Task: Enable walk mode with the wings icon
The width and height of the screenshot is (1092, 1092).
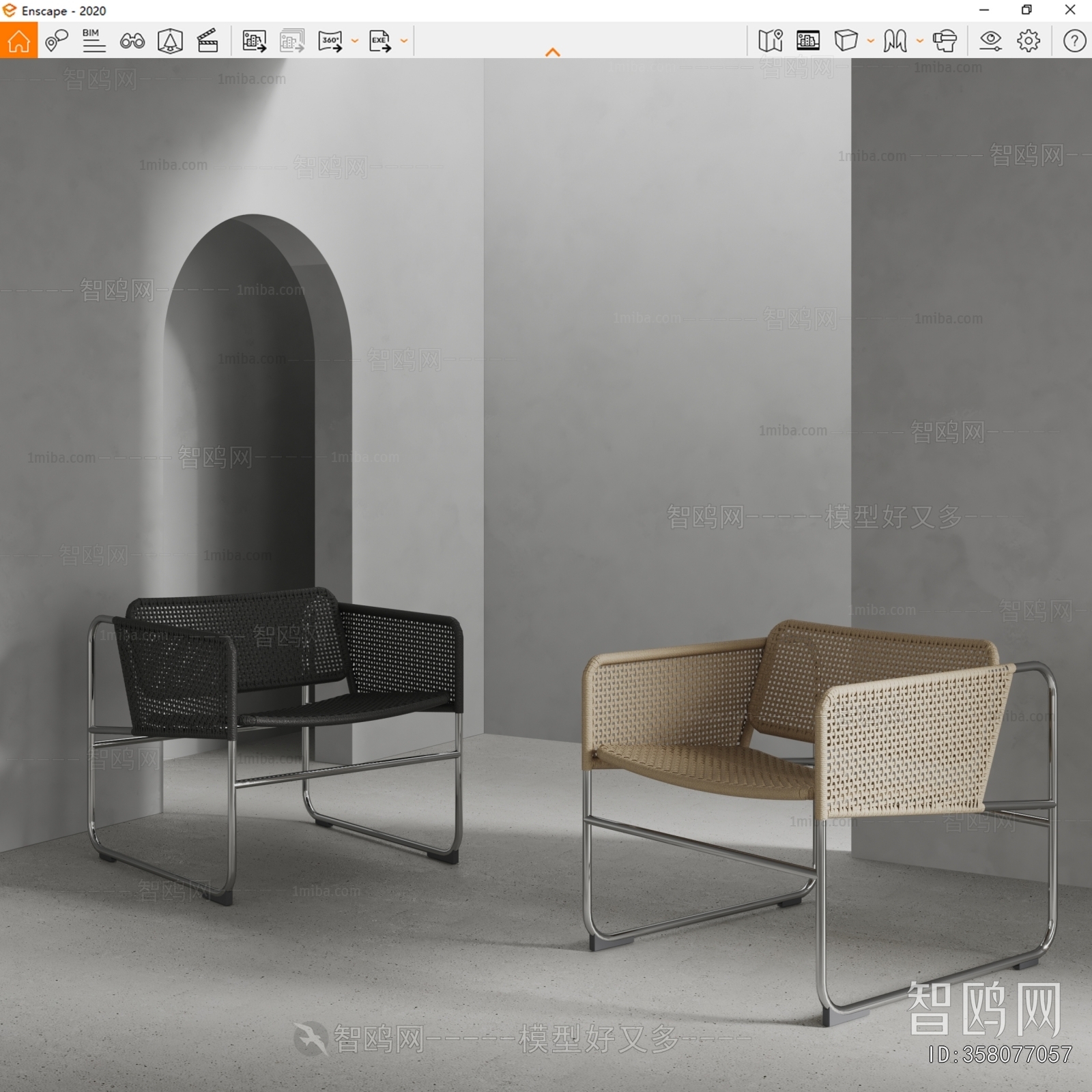Action: click(893, 41)
